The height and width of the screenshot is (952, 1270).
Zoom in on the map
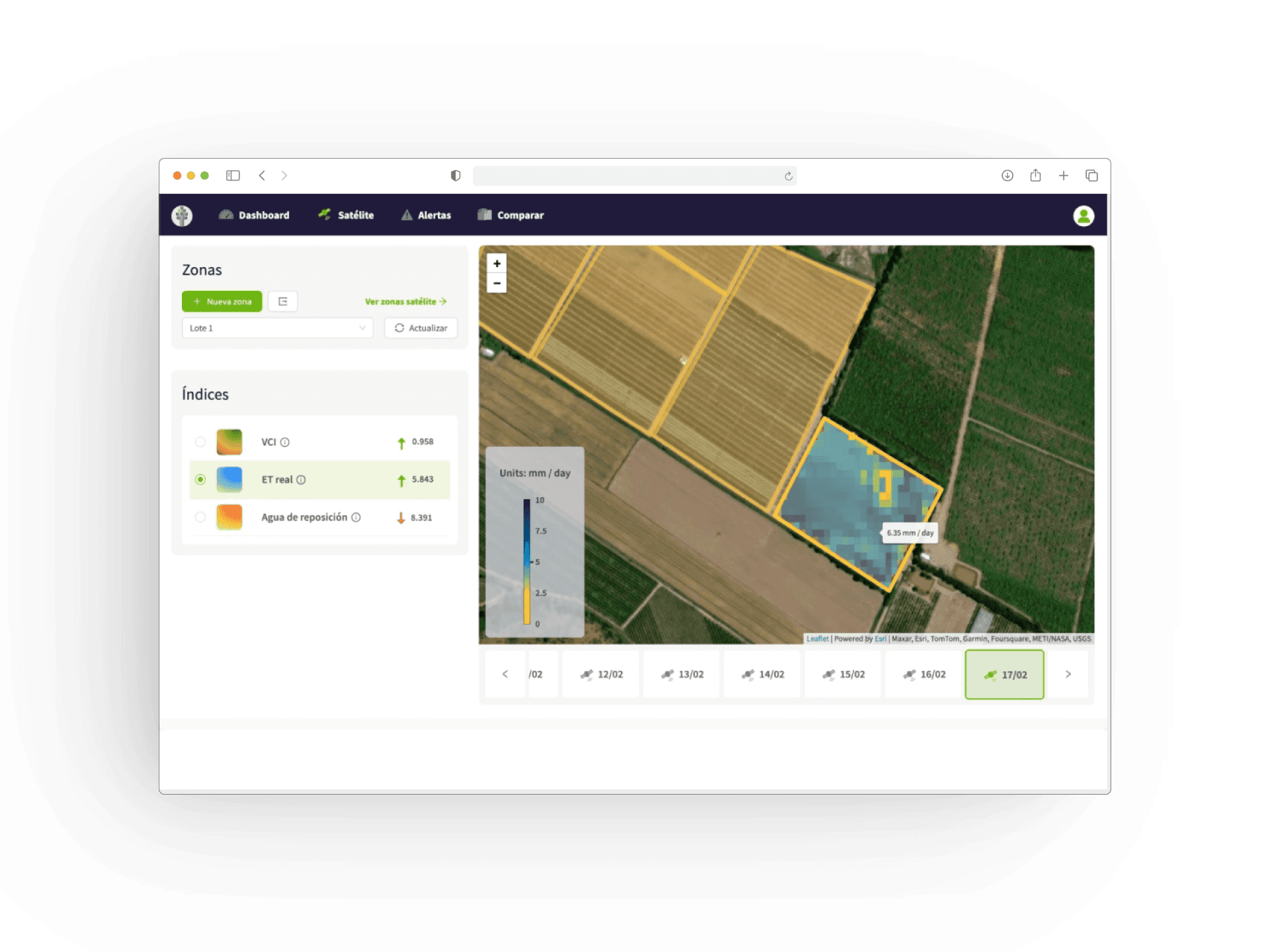pos(497,263)
